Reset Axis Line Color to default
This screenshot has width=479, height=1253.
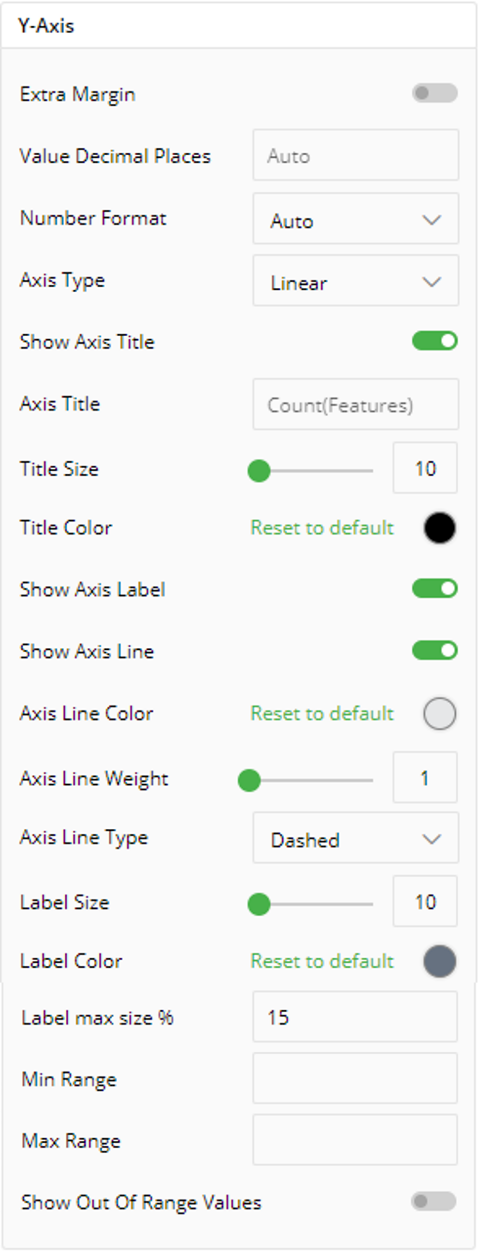pyautogui.click(x=322, y=713)
